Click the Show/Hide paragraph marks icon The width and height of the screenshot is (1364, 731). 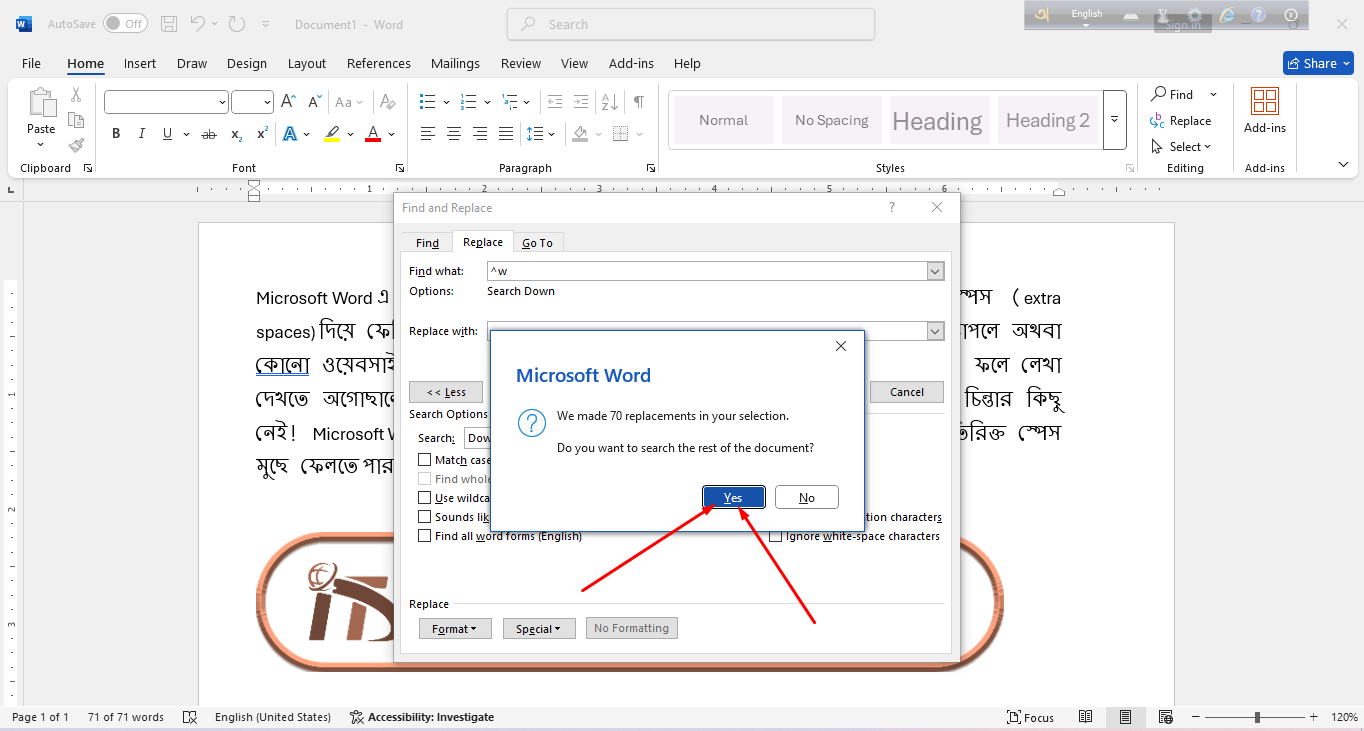637,101
